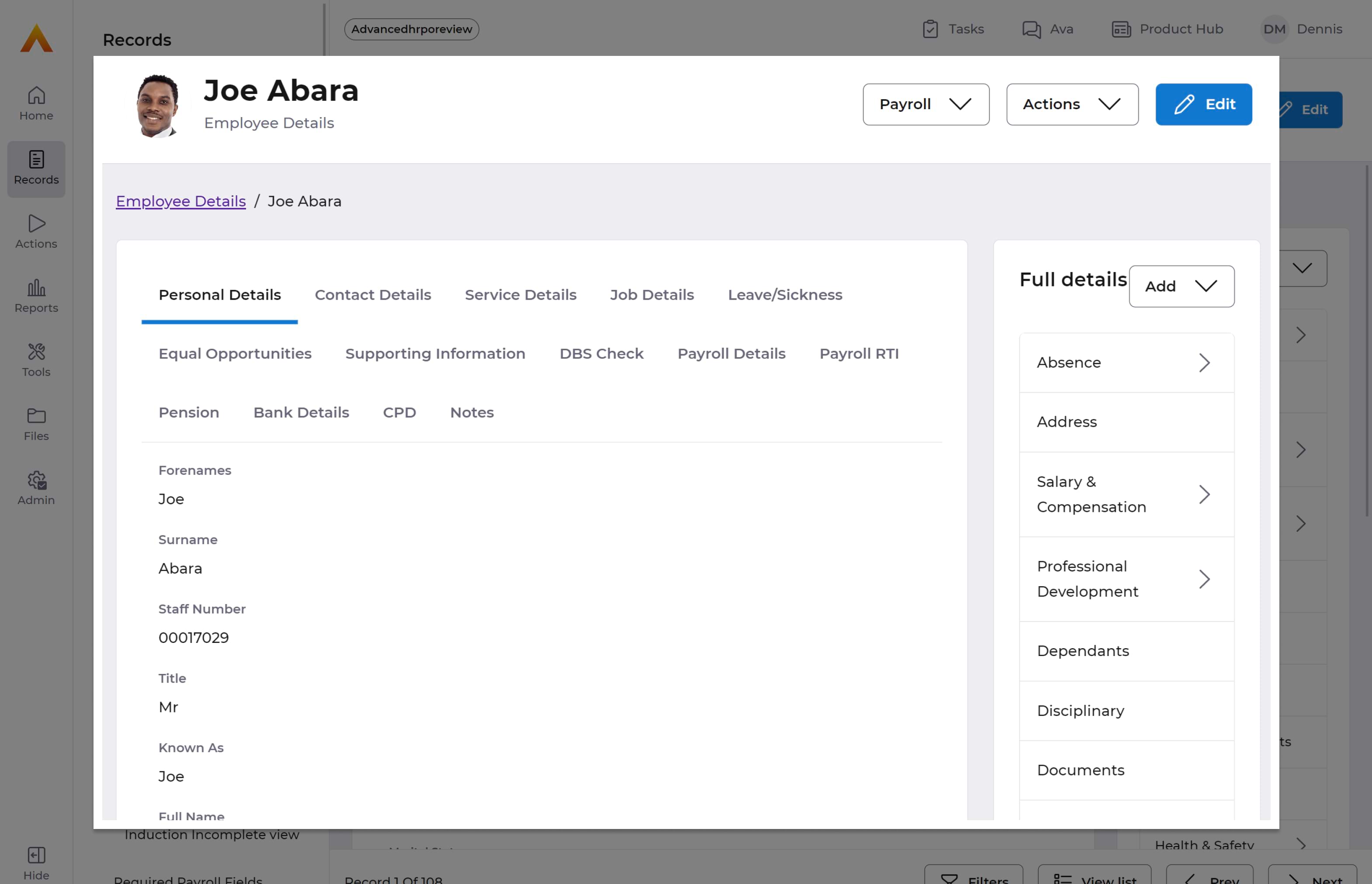
Task: Go to Home in the sidebar
Action: [x=36, y=104]
